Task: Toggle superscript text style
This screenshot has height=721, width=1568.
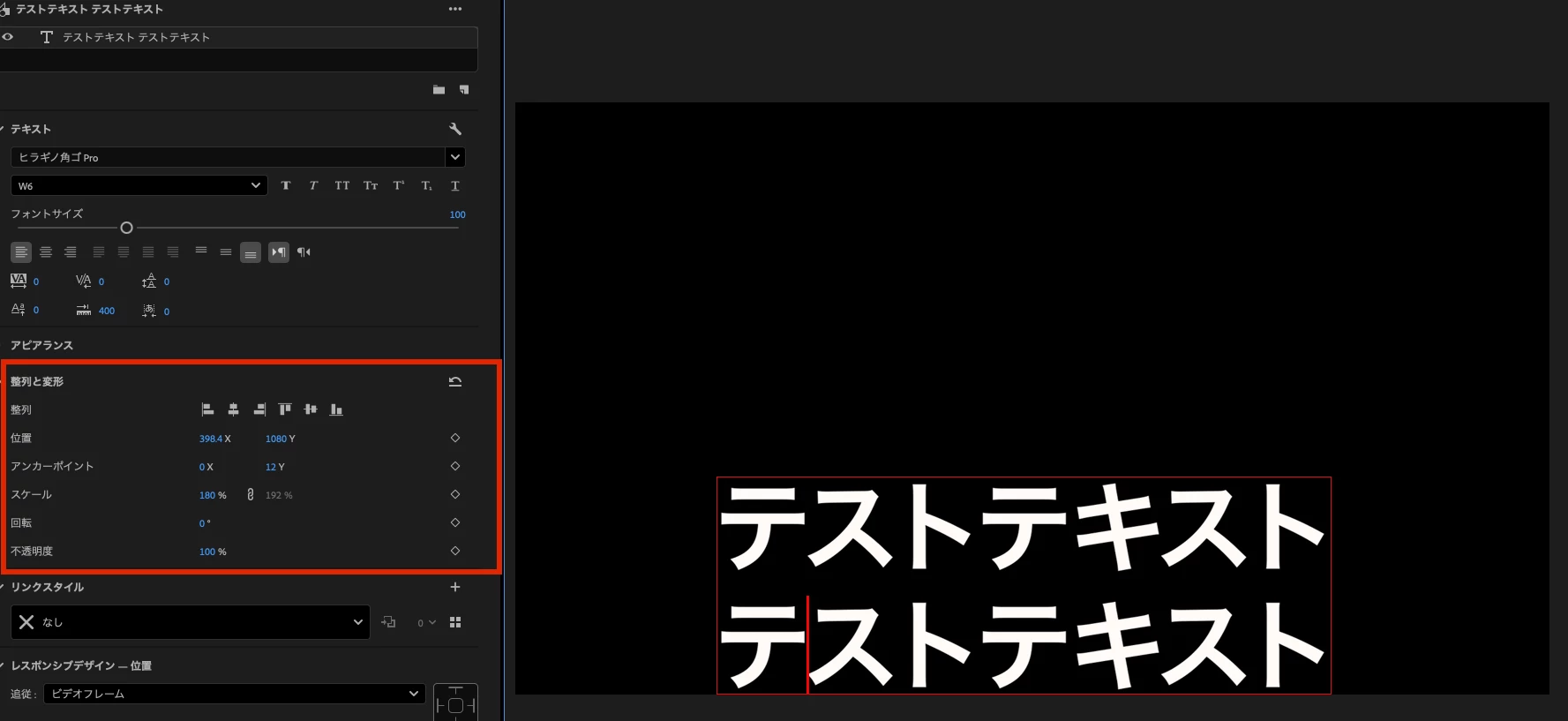Action: pos(399,185)
